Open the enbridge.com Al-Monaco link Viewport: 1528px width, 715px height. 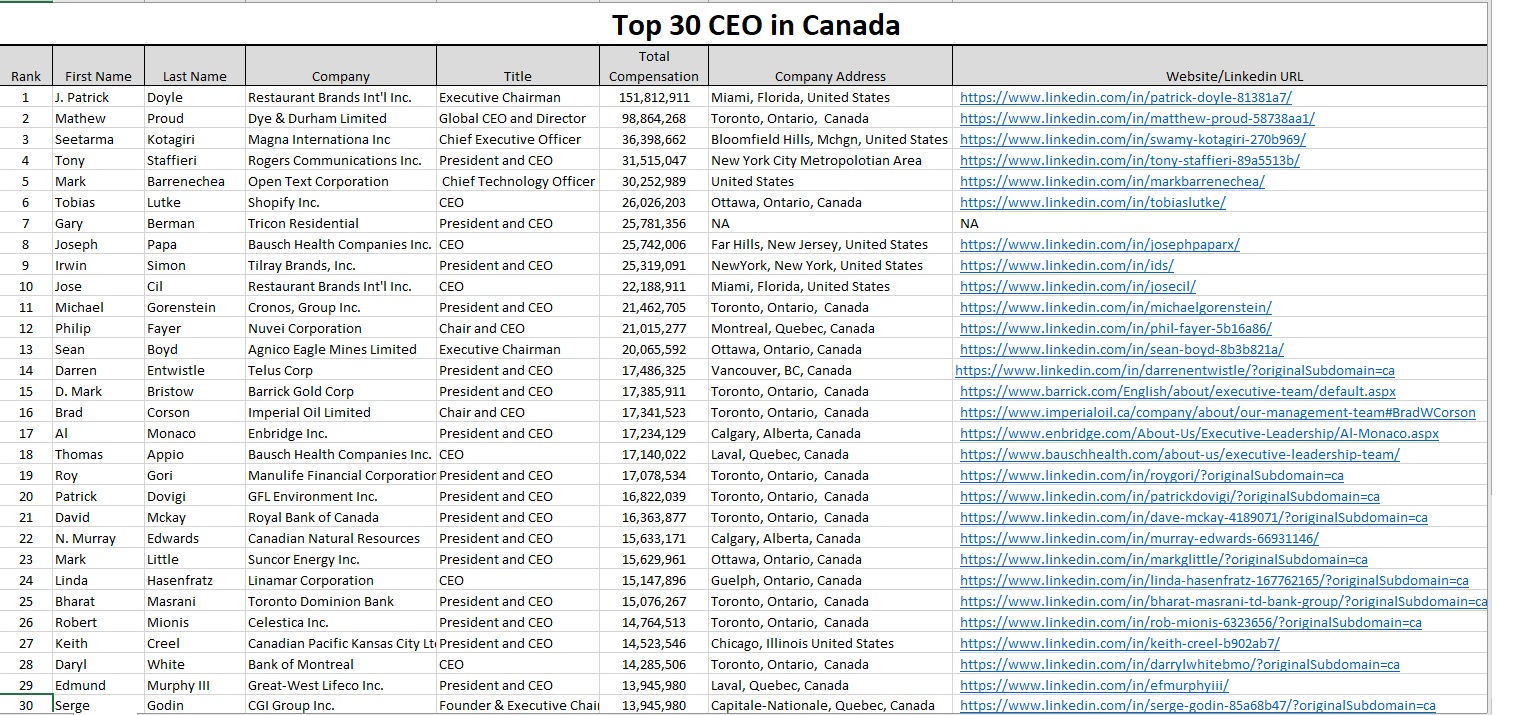click(1200, 433)
